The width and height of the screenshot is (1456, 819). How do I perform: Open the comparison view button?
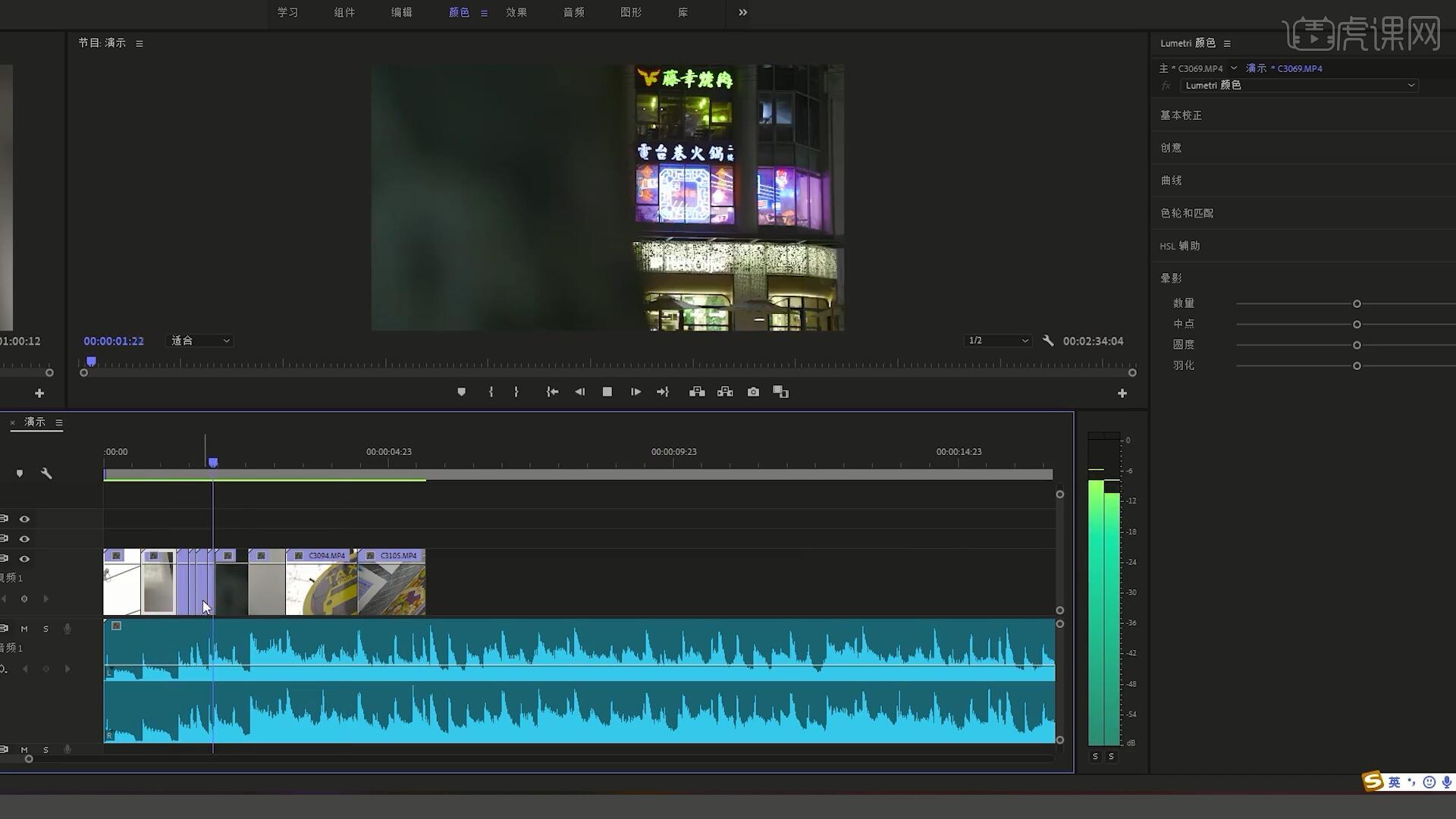point(781,392)
